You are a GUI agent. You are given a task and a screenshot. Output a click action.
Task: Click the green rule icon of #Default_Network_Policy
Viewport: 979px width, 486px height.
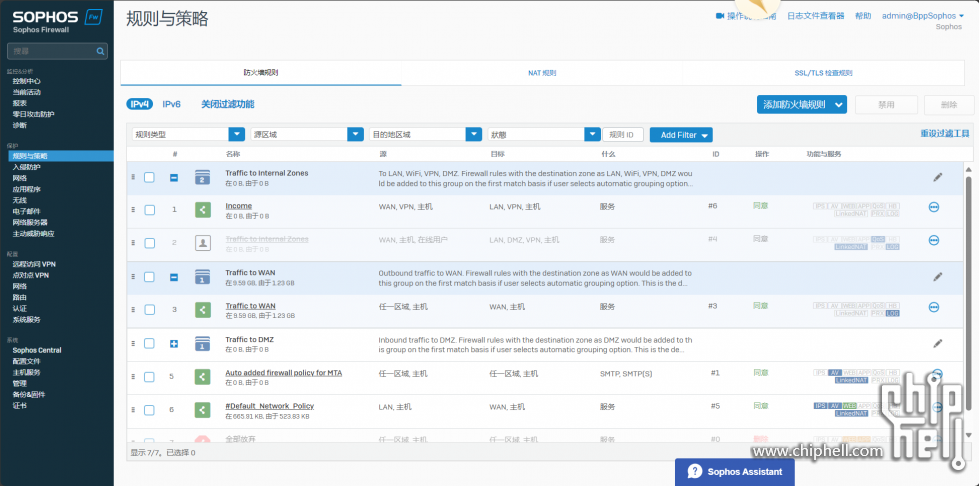point(202,410)
